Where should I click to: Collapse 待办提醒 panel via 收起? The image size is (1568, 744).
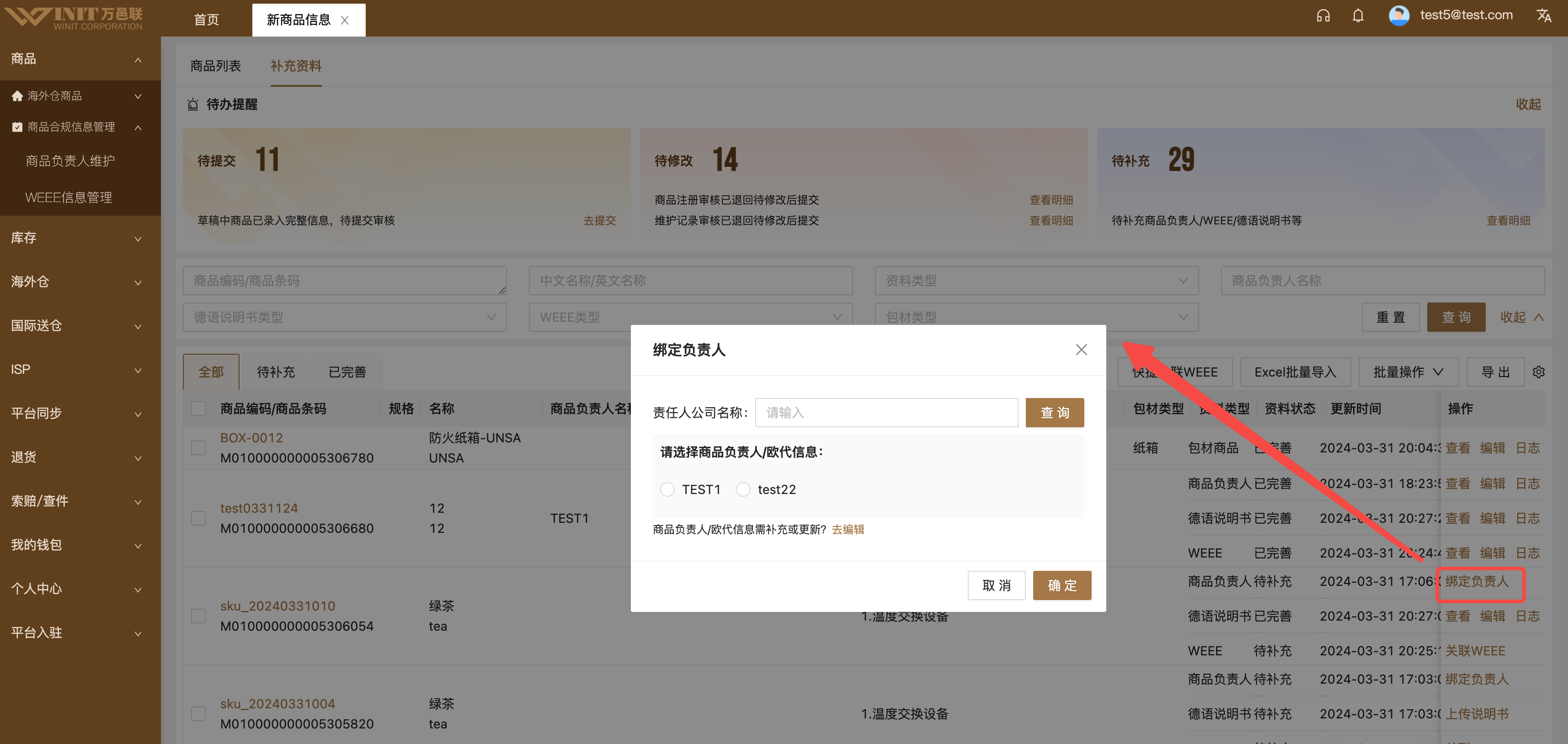[1528, 105]
